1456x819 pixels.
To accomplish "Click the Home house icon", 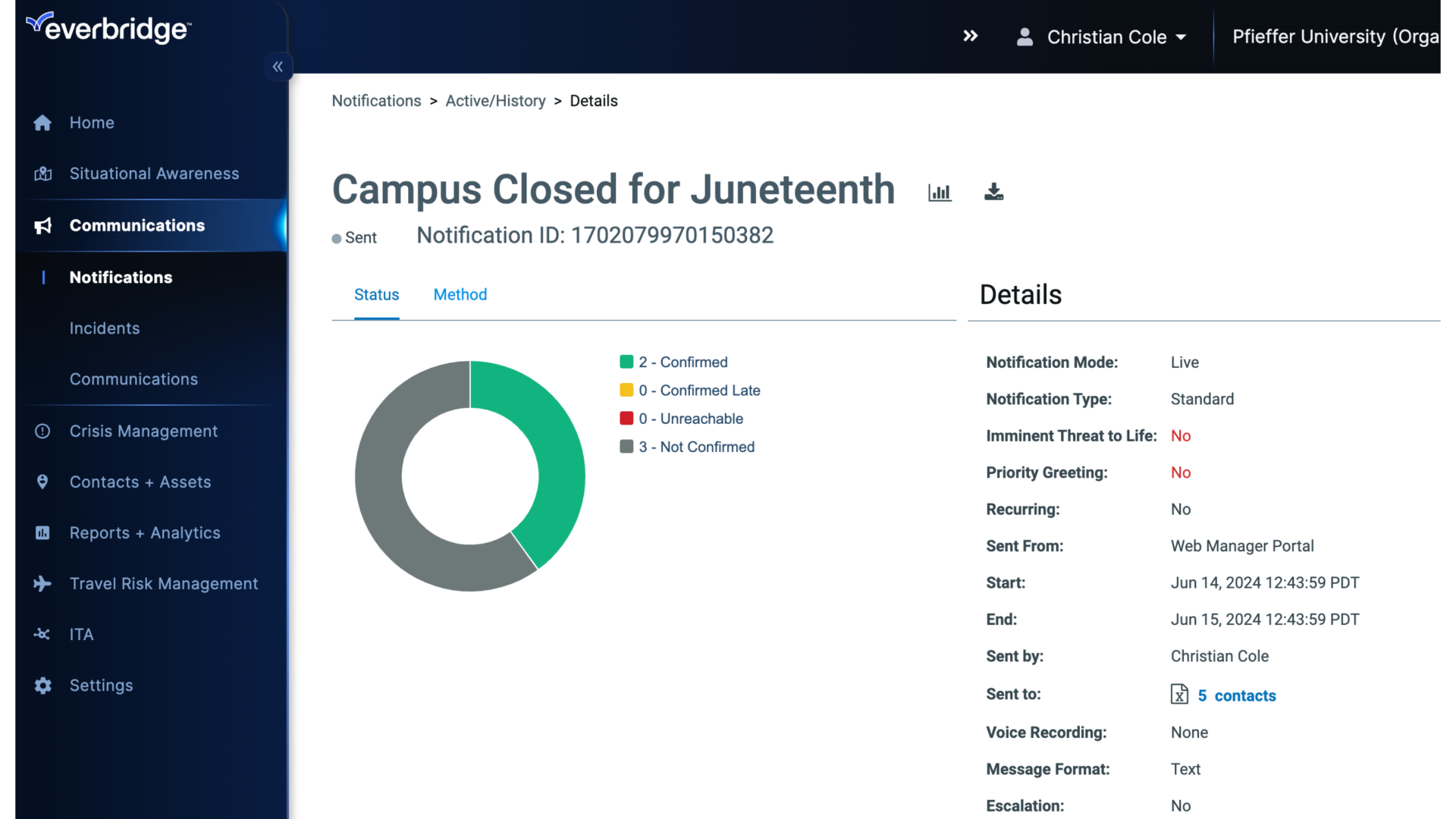I will pos(42,123).
